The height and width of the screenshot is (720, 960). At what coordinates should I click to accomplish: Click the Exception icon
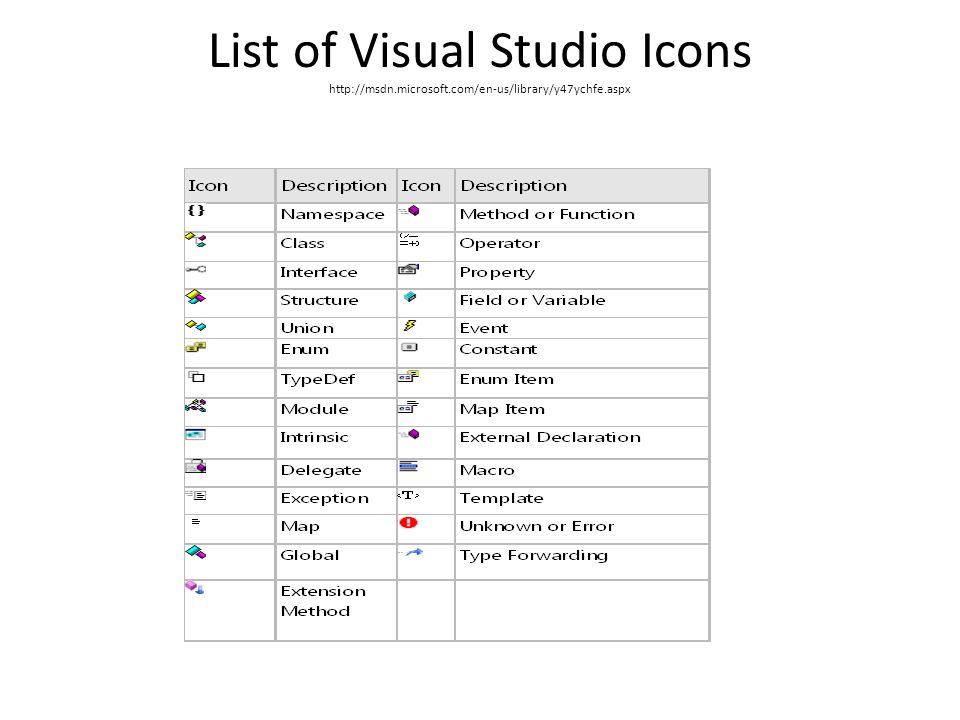click(196, 495)
